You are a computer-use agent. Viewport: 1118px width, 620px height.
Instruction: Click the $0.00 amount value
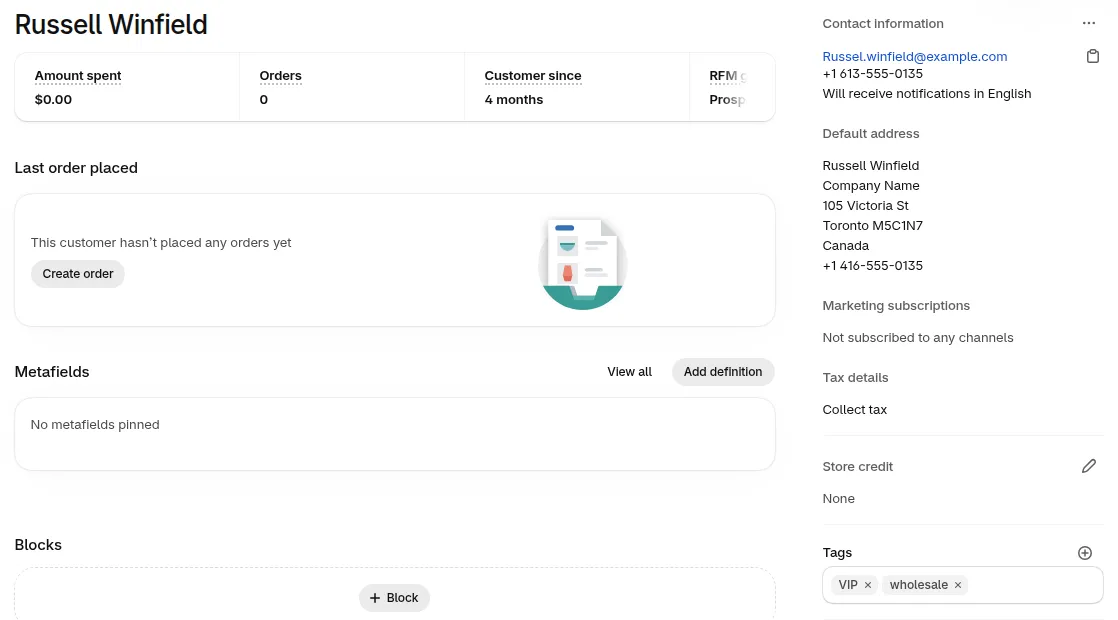(x=53, y=100)
